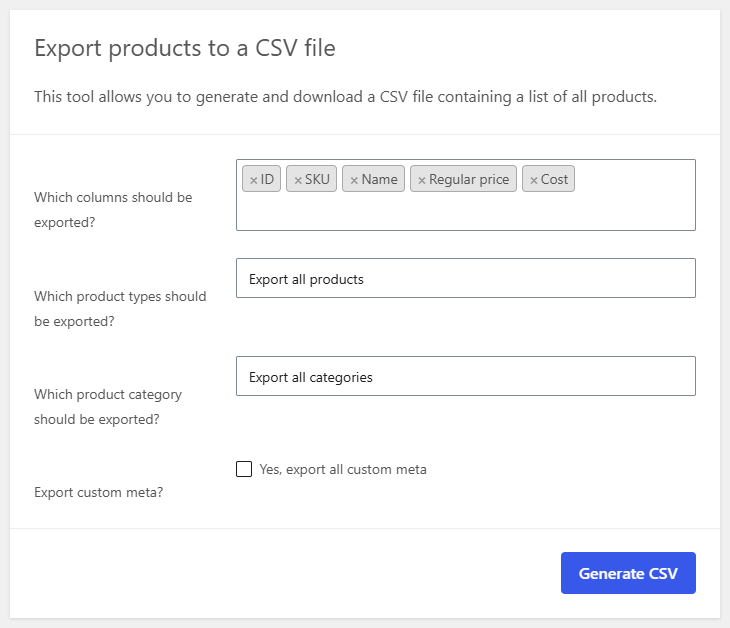730x628 pixels.
Task: Remove the Name column tag
Action: tap(354, 180)
